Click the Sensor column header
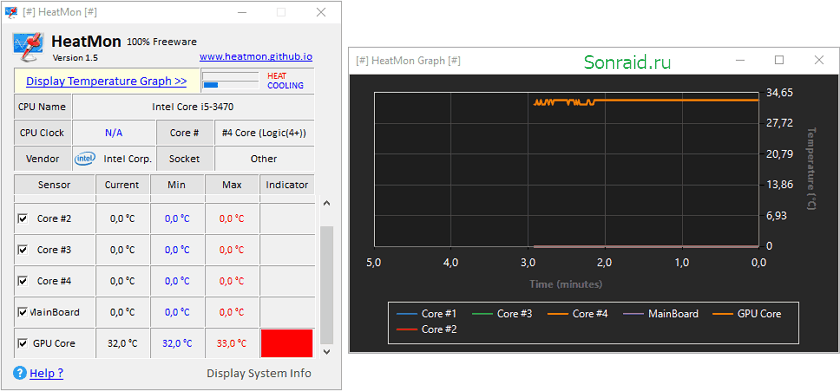Image resolution: width=840 pixels, height=391 pixels. [x=54, y=185]
